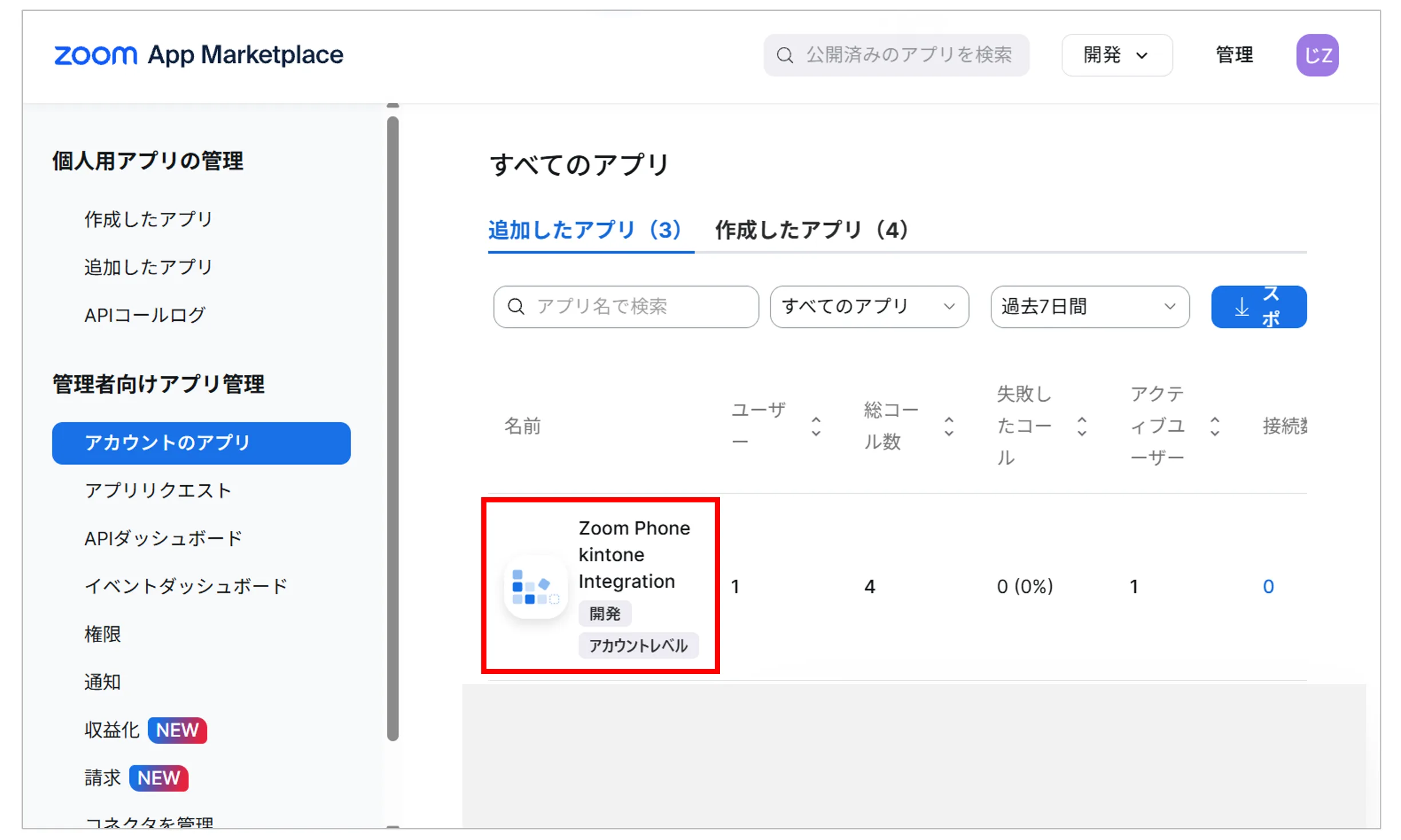The image size is (1401, 840).
Task: Click the blue export download button
Action: [1258, 307]
